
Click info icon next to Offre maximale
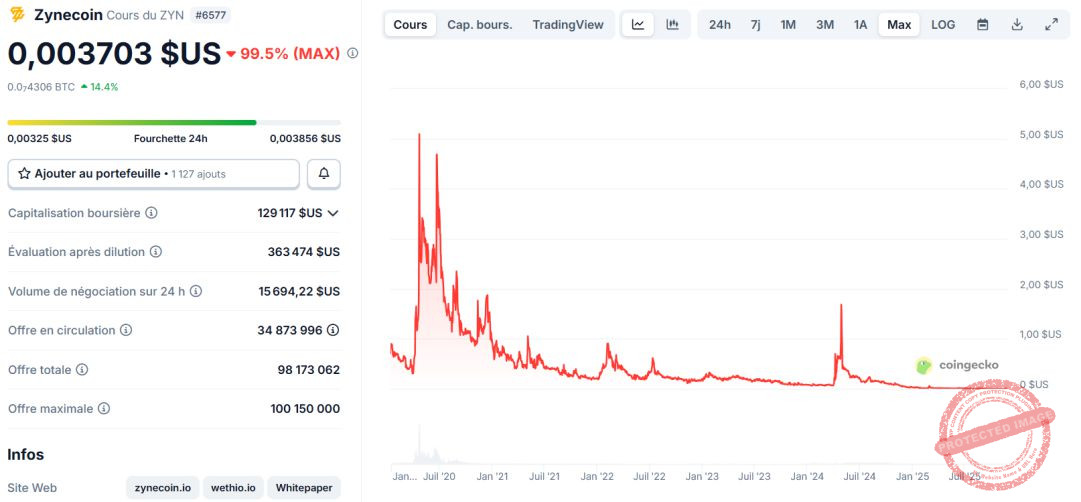103,408
